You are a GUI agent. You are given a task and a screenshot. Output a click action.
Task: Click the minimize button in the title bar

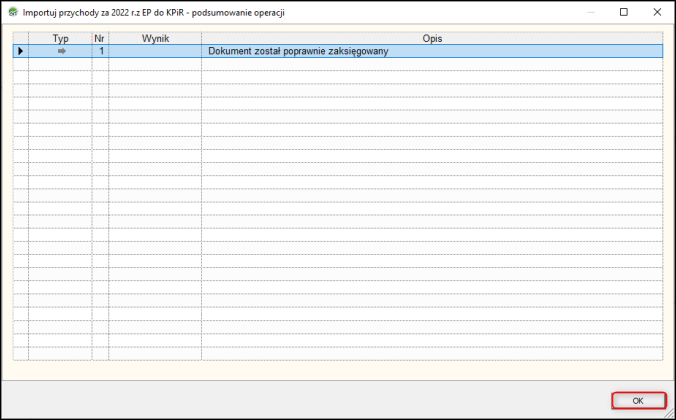(x=591, y=12)
